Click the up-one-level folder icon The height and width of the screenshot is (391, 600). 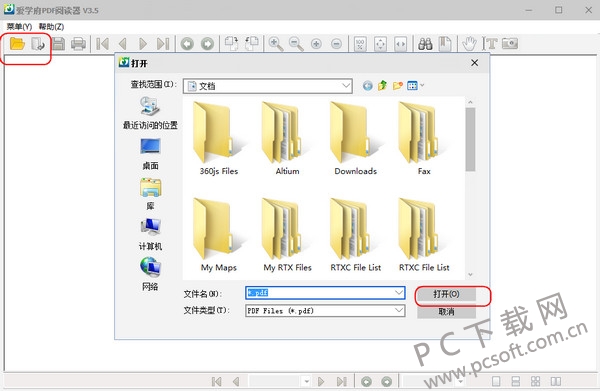click(x=382, y=85)
